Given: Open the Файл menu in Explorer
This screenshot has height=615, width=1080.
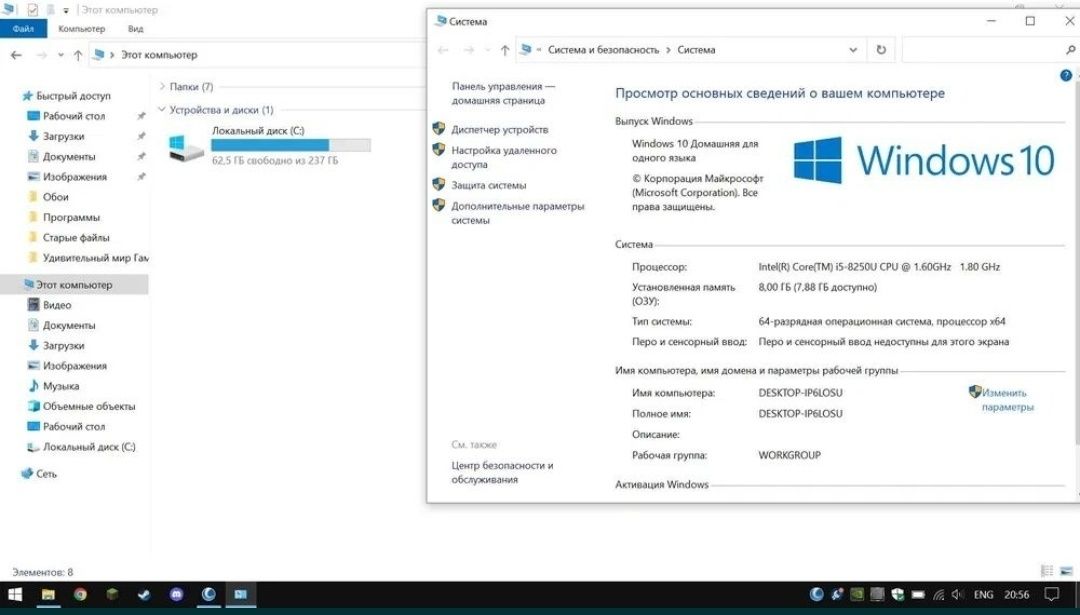Looking at the screenshot, I should point(23,28).
